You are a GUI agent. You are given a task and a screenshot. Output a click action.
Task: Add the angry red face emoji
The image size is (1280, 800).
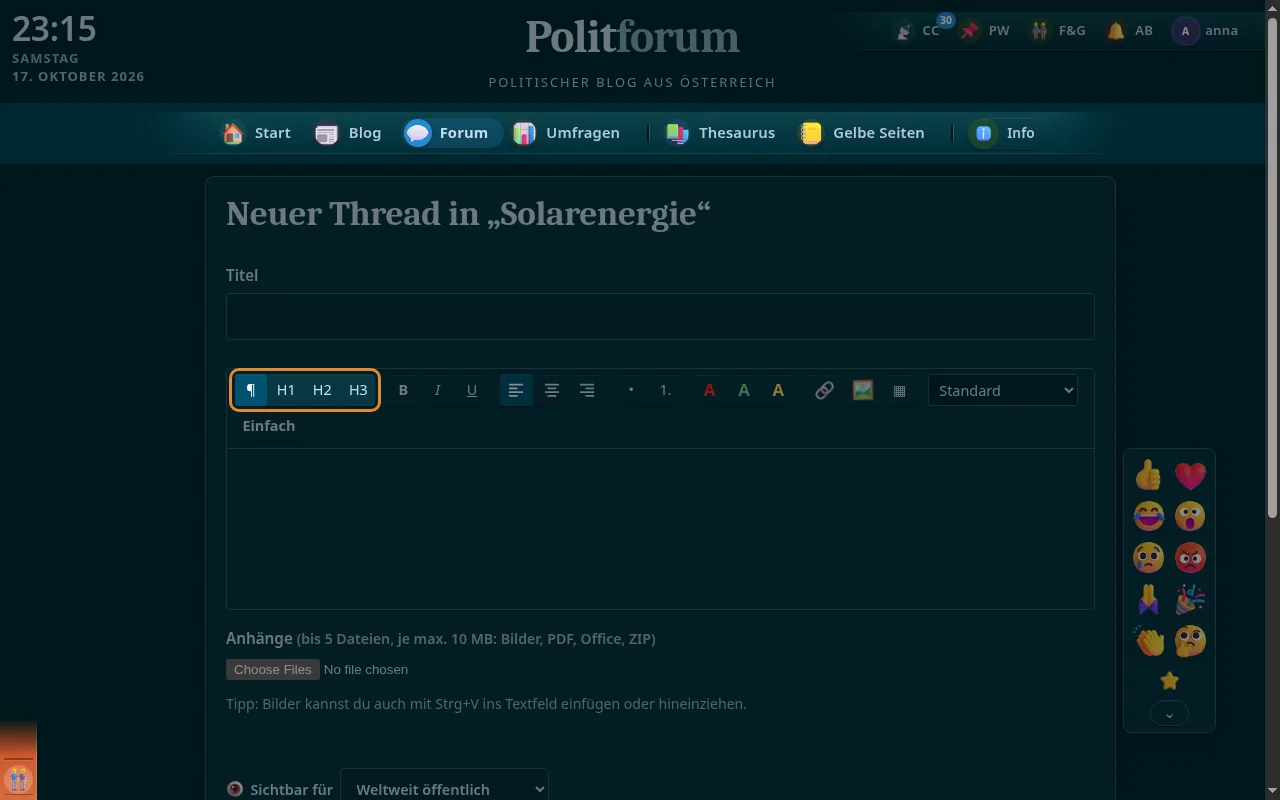(x=1190, y=558)
